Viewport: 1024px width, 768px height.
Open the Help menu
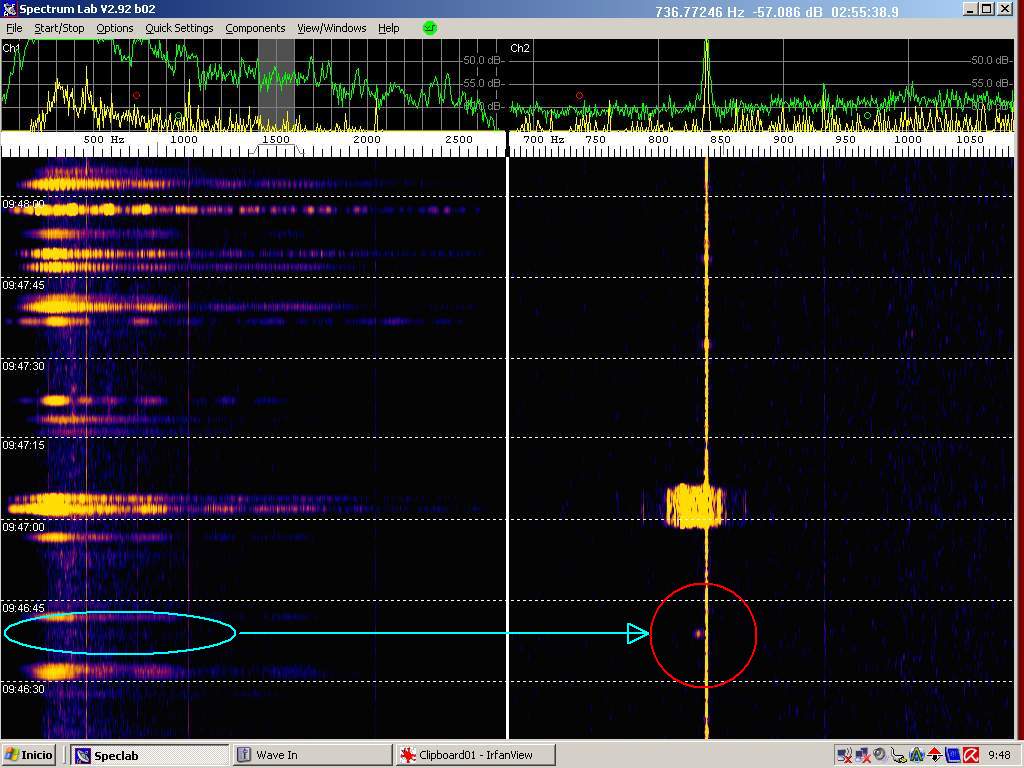[x=388, y=28]
